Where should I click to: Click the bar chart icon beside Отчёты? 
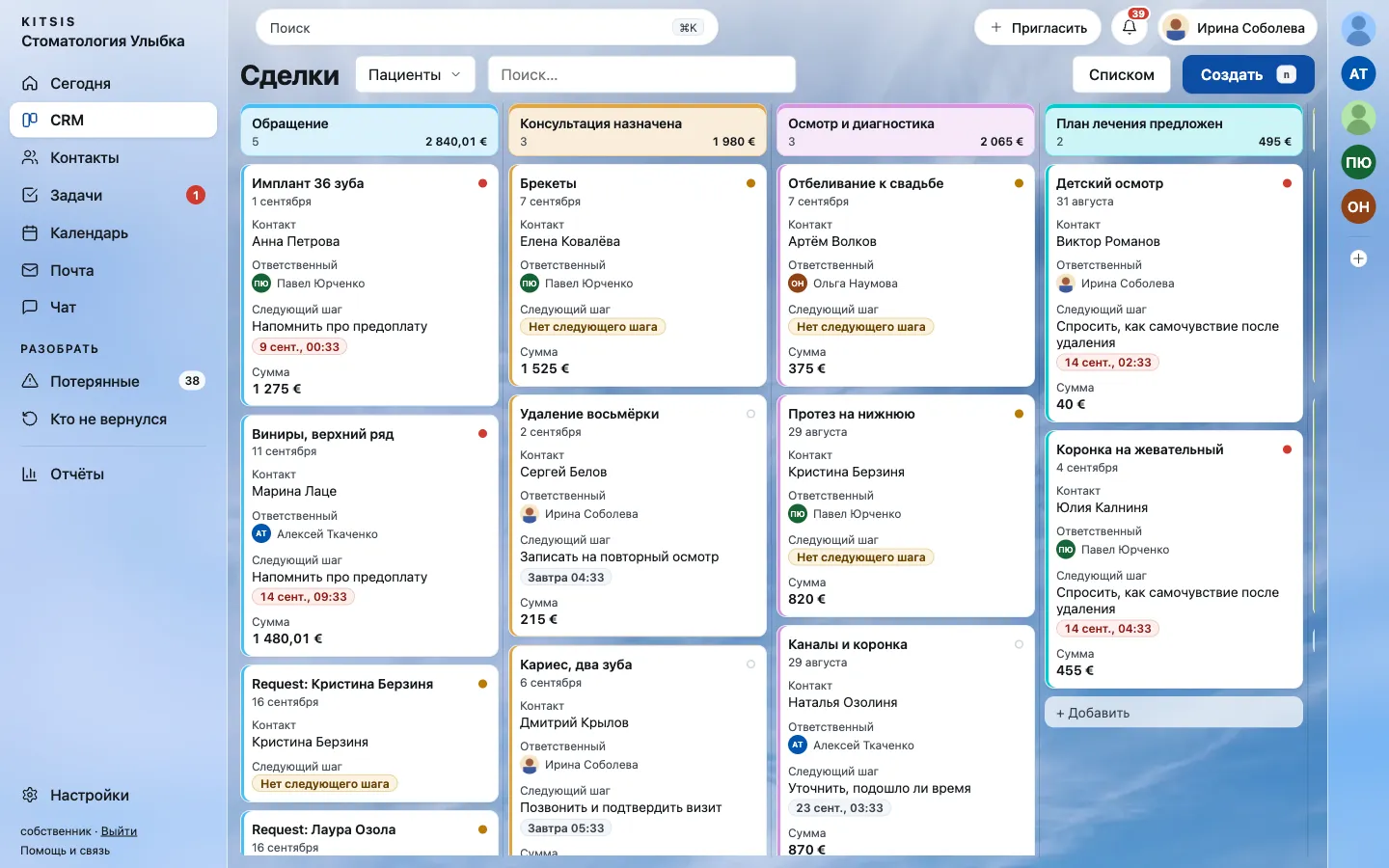pyautogui.click(x=30, y=474)
